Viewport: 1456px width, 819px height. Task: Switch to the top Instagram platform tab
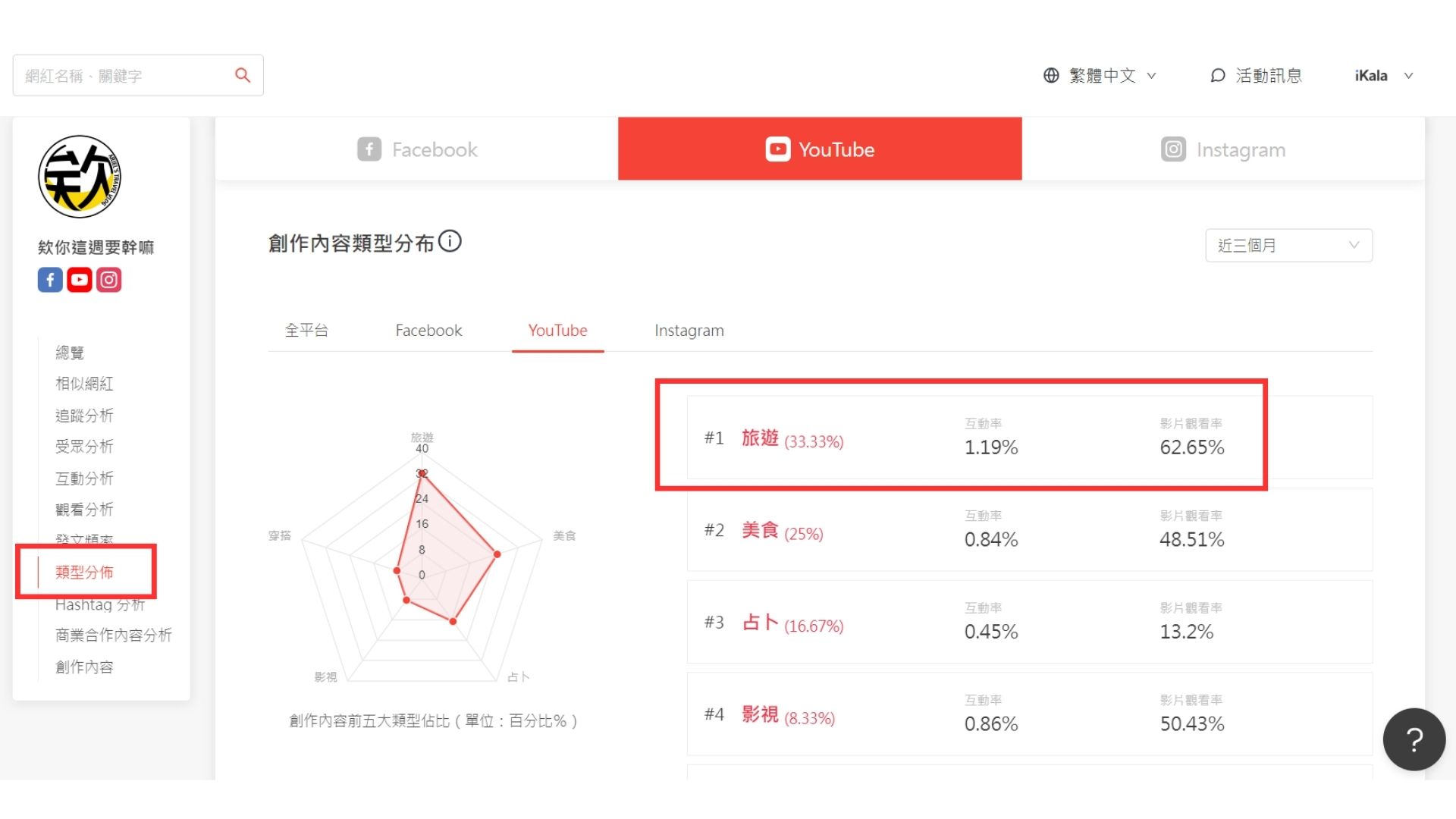click(1223, 149)
